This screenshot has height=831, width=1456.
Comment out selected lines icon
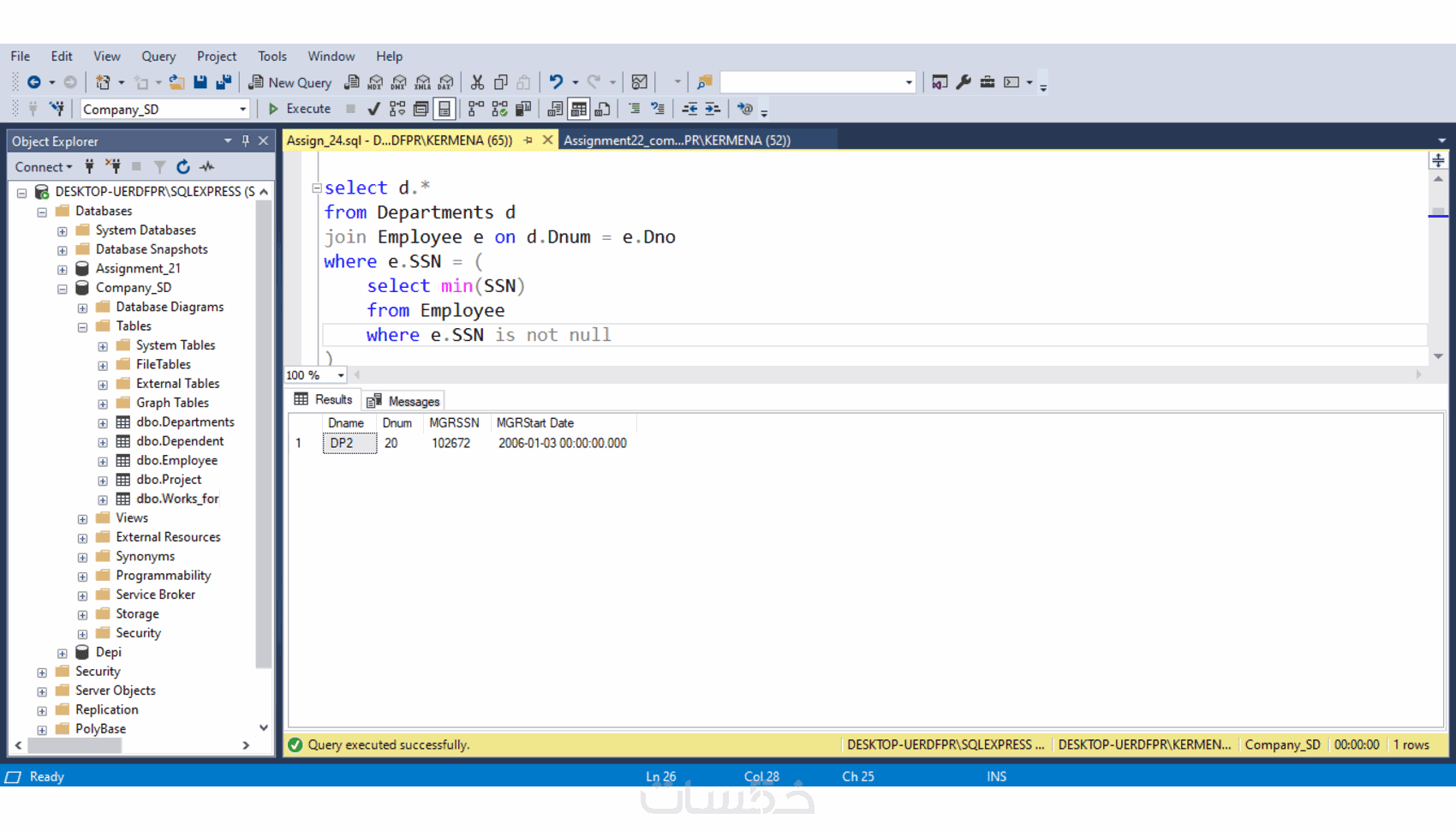pyautogui.click(x=634, y=109)
